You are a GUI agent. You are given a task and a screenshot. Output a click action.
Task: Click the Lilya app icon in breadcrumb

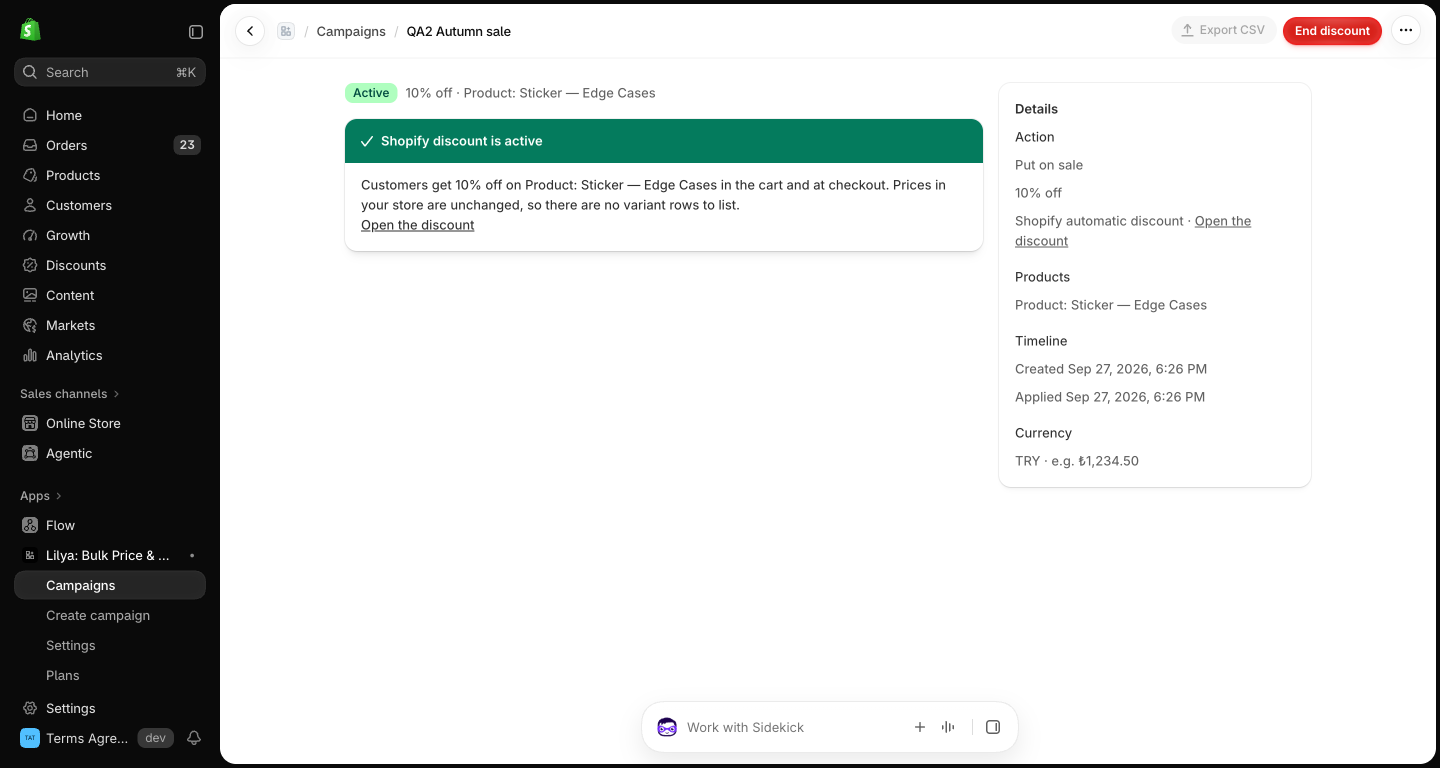[286, 31]
